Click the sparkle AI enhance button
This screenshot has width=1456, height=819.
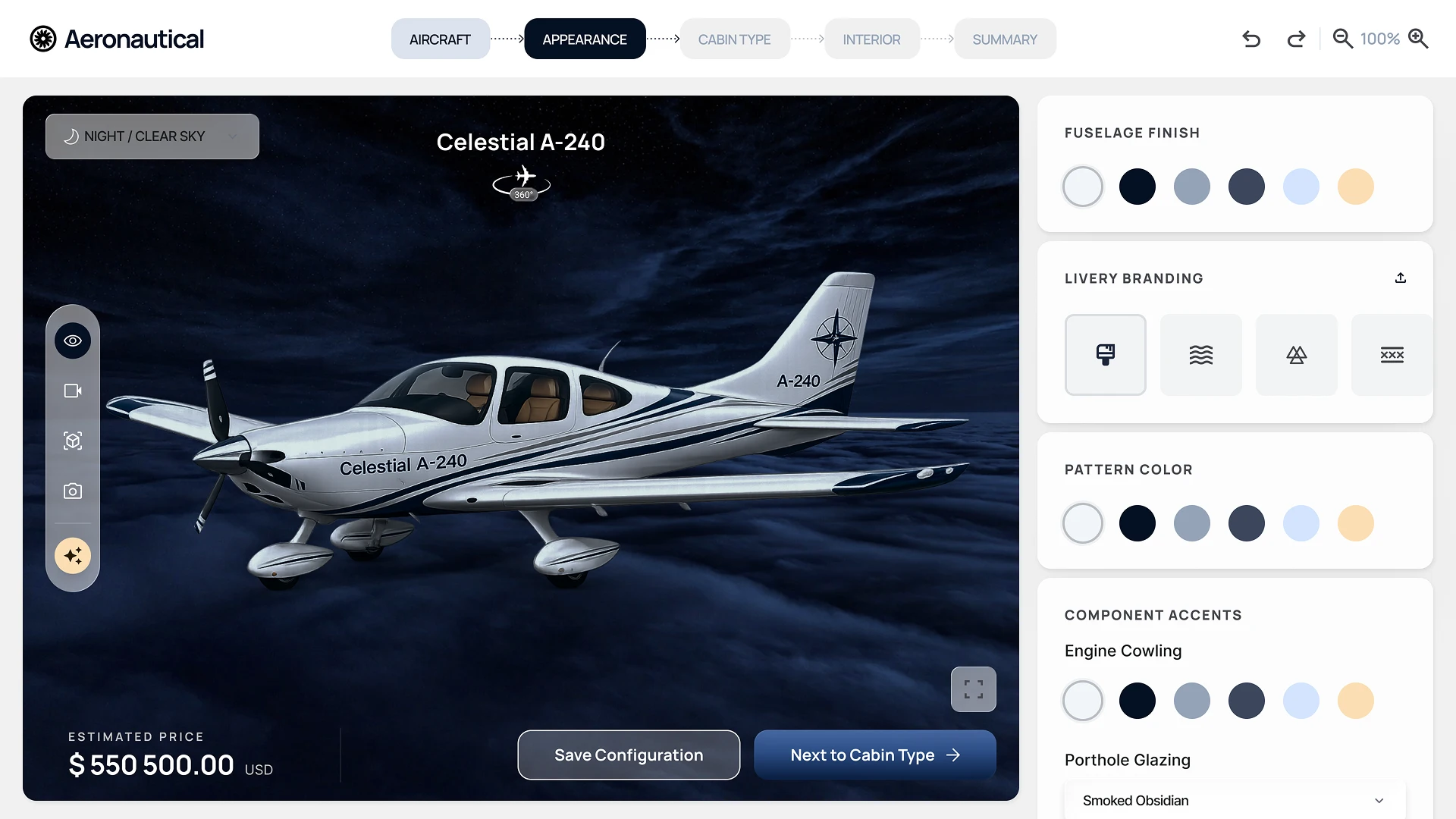coord(73,556)
